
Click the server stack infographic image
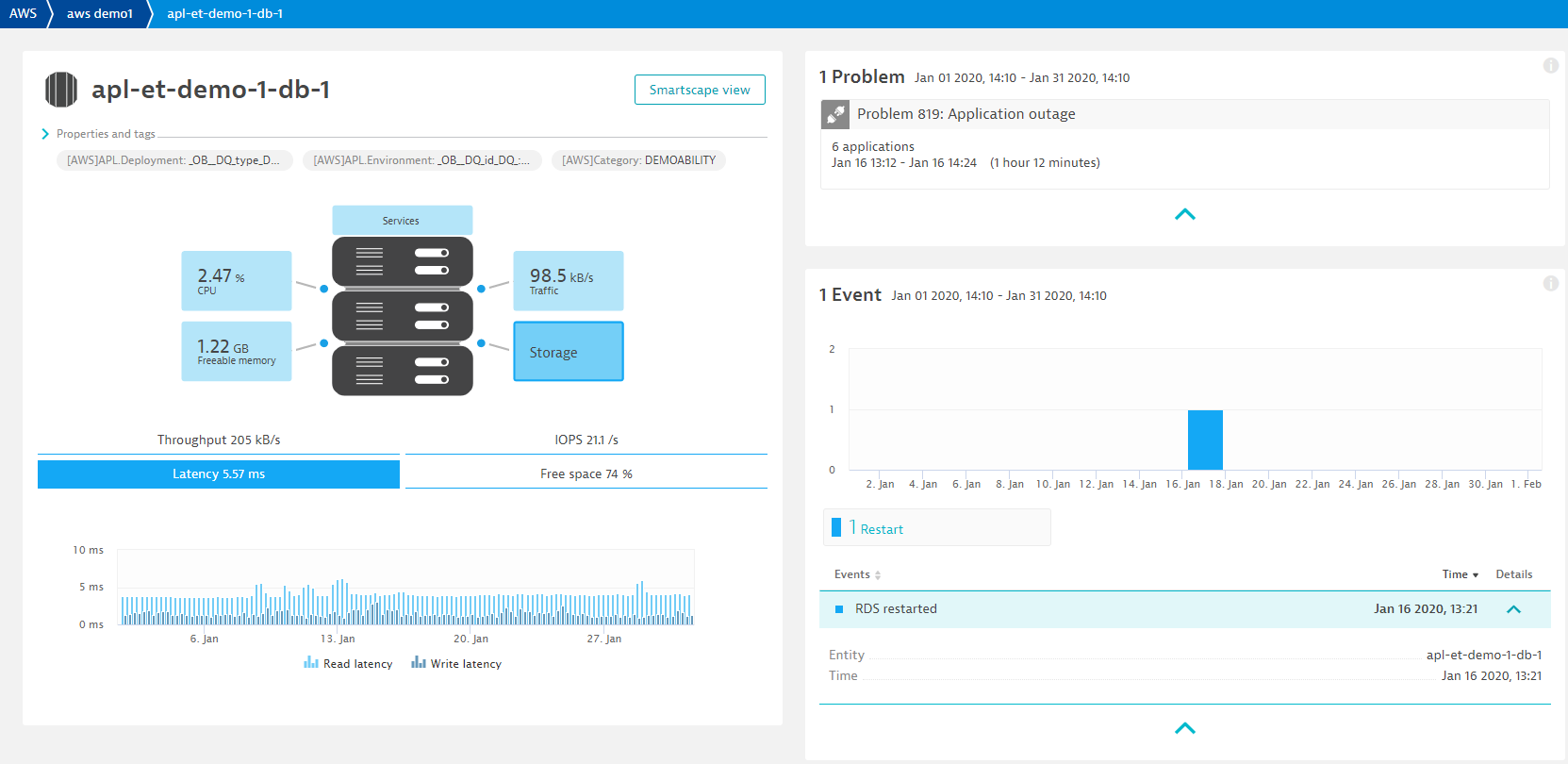403,316
